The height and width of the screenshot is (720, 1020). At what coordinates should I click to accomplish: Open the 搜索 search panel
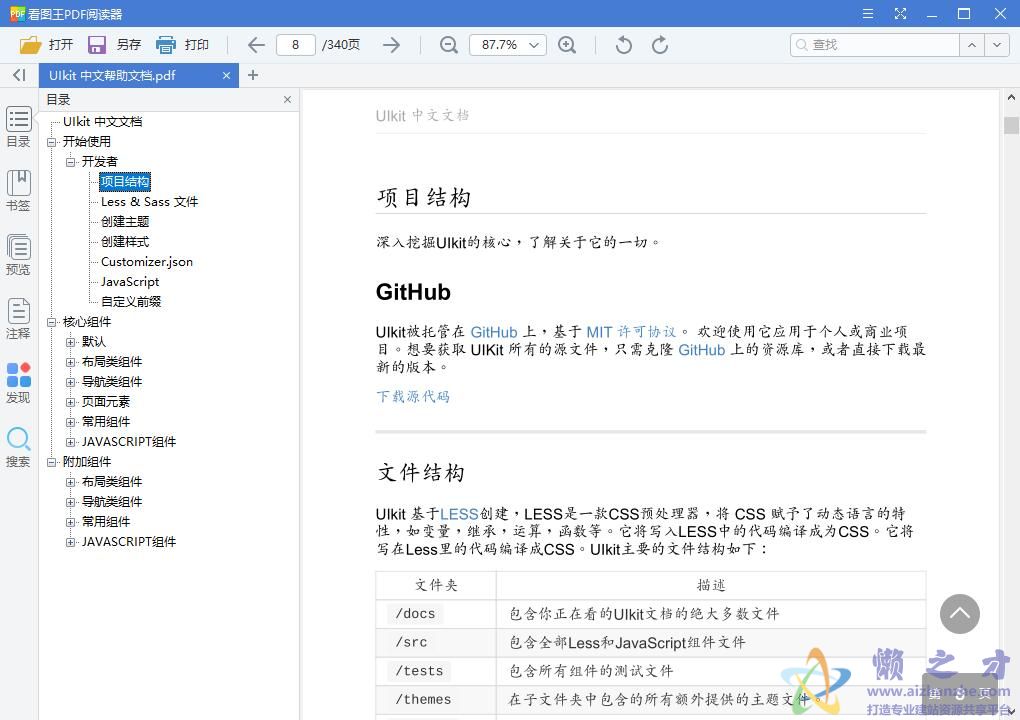tap(18, 444)
